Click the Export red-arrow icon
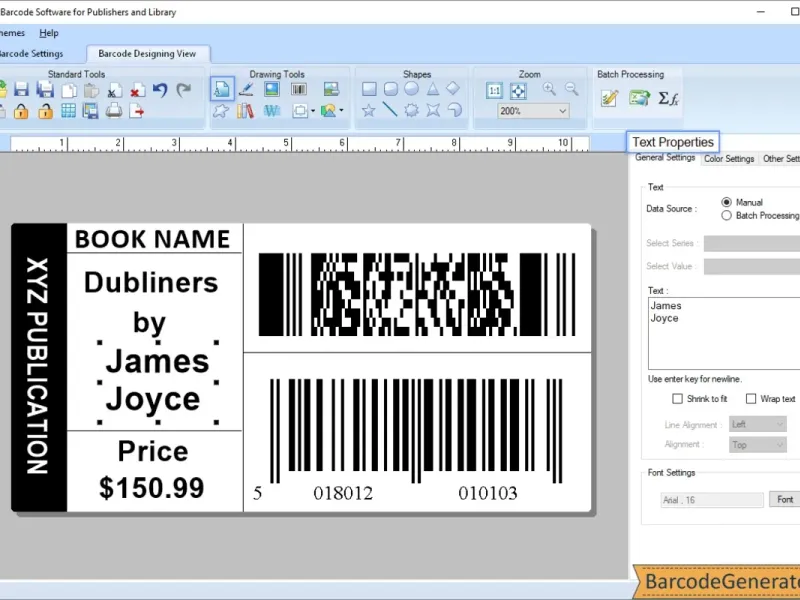Viewport: 800px width, 600px height. point(137,111)
